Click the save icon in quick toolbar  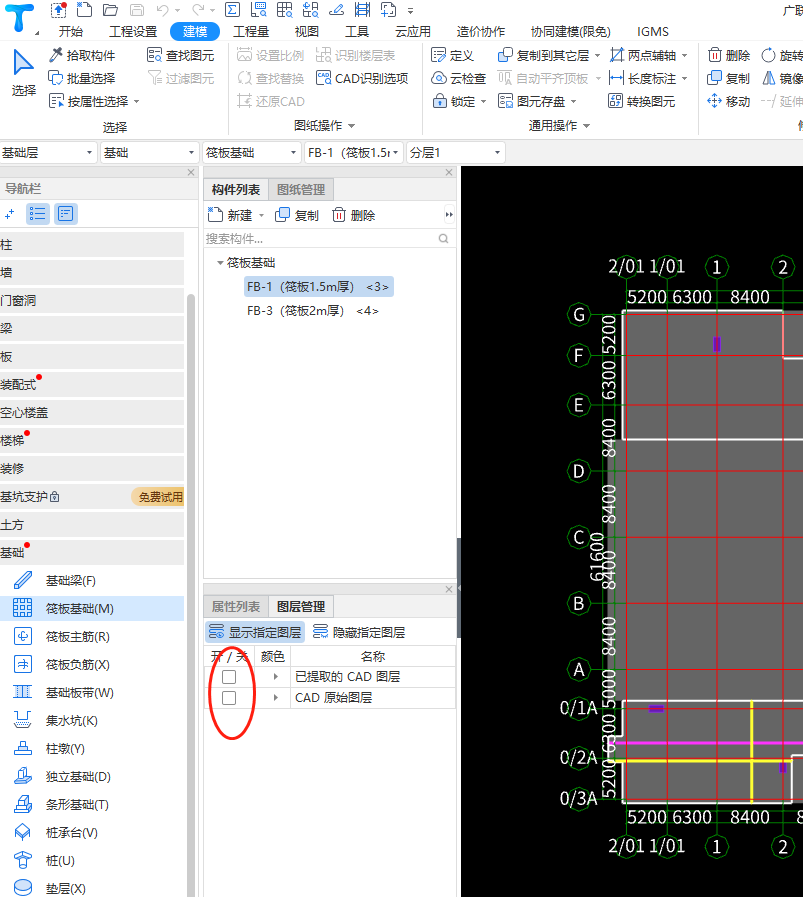[x=137, y=10]
